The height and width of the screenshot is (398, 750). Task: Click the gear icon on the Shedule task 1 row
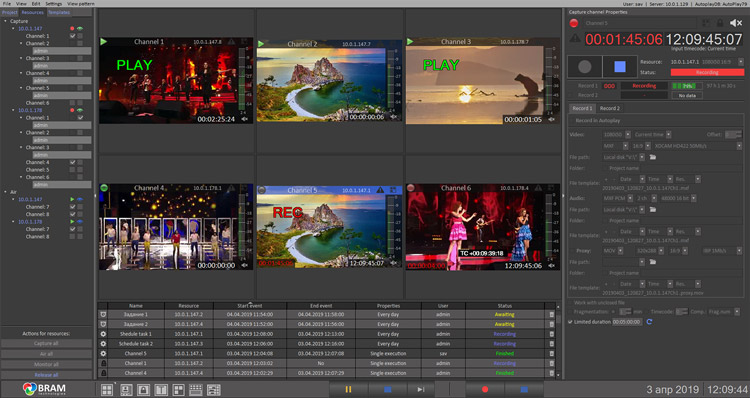click(103, 334)
